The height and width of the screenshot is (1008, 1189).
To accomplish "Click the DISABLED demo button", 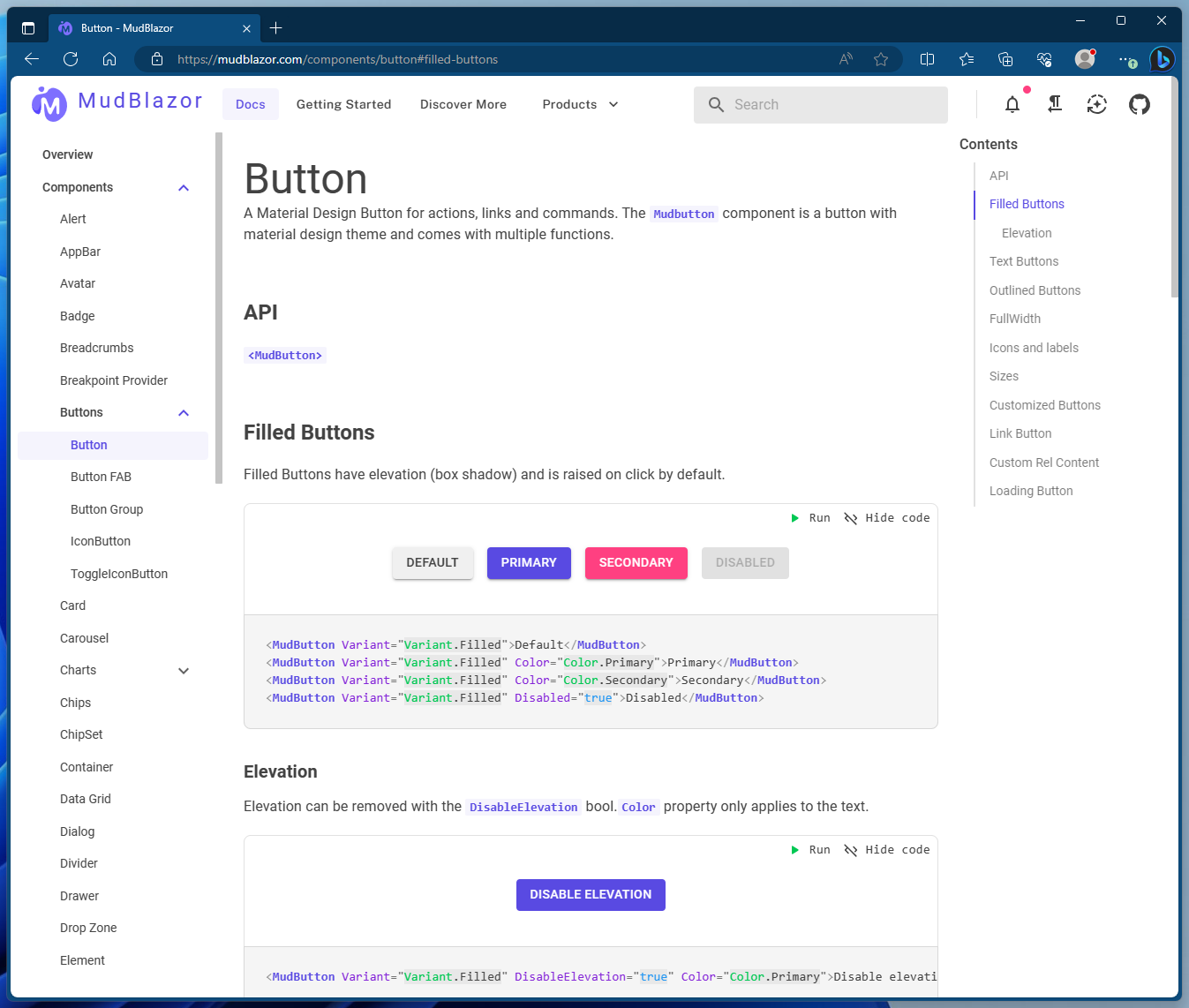I will pos(744,562).
